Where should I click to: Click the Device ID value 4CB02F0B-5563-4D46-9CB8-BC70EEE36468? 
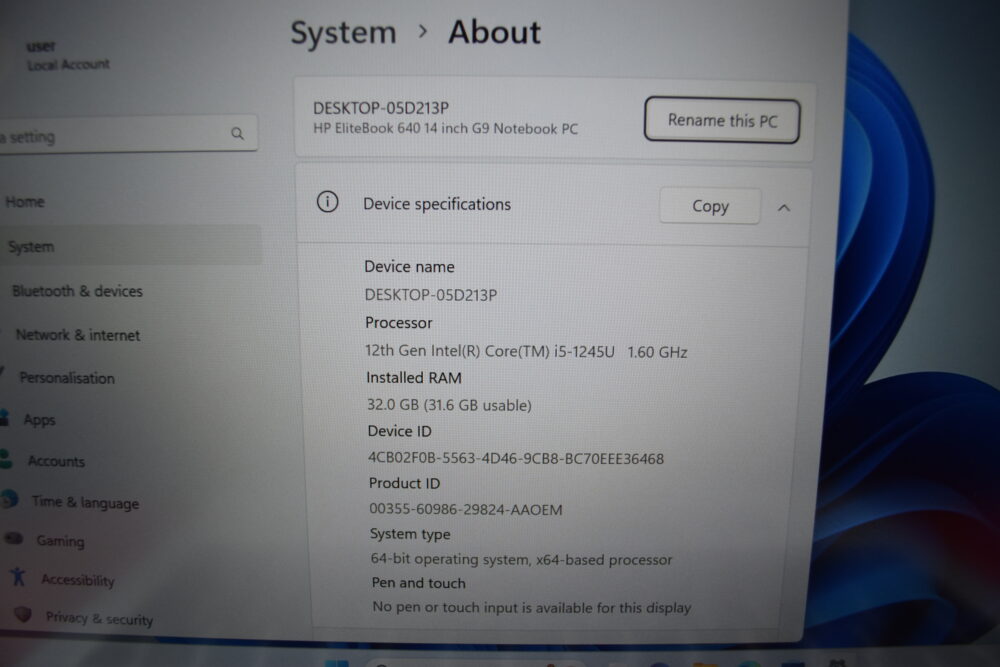pos(516,458)
